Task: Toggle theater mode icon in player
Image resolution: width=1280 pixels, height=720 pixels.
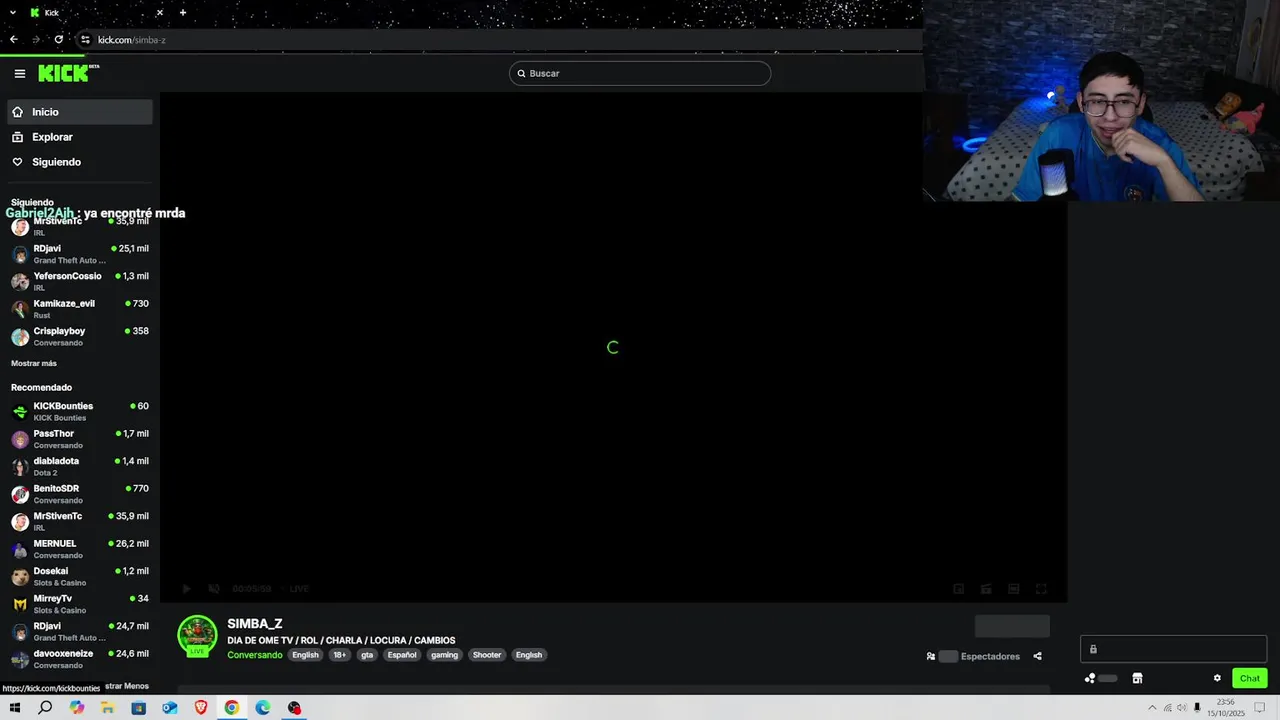Action: [1013, 589]
